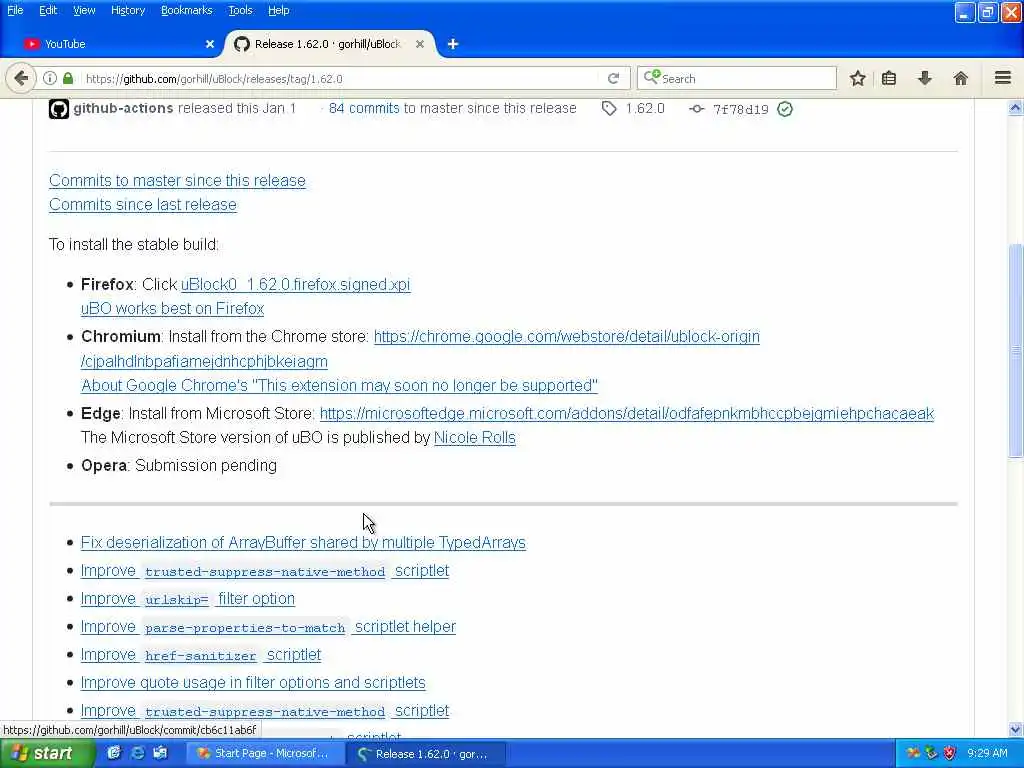Click the 1.62.0 tag icon
The image size is (1024, 768).
609,108
